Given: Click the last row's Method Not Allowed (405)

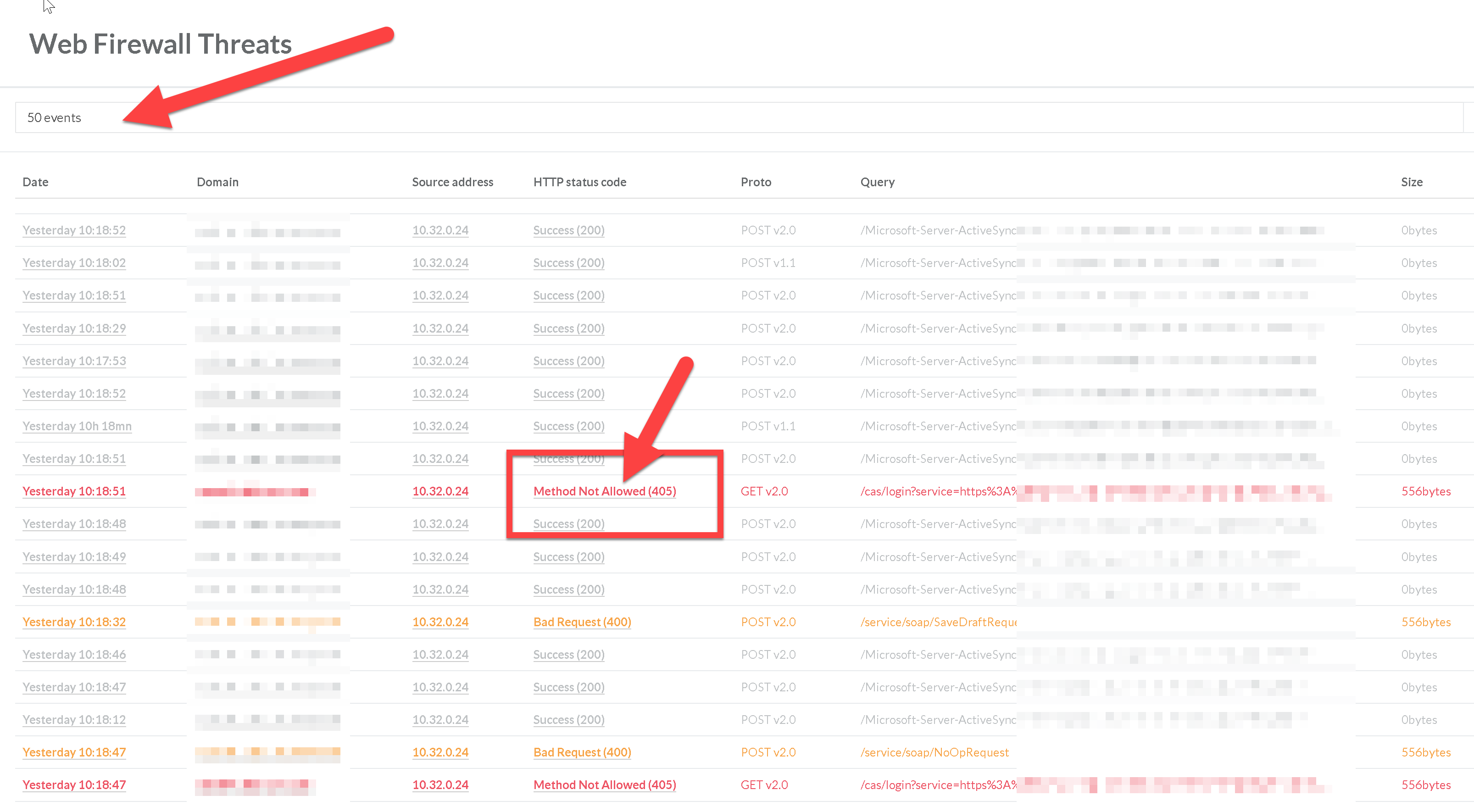Looking at the screenshot, I should tap(604, 785).
